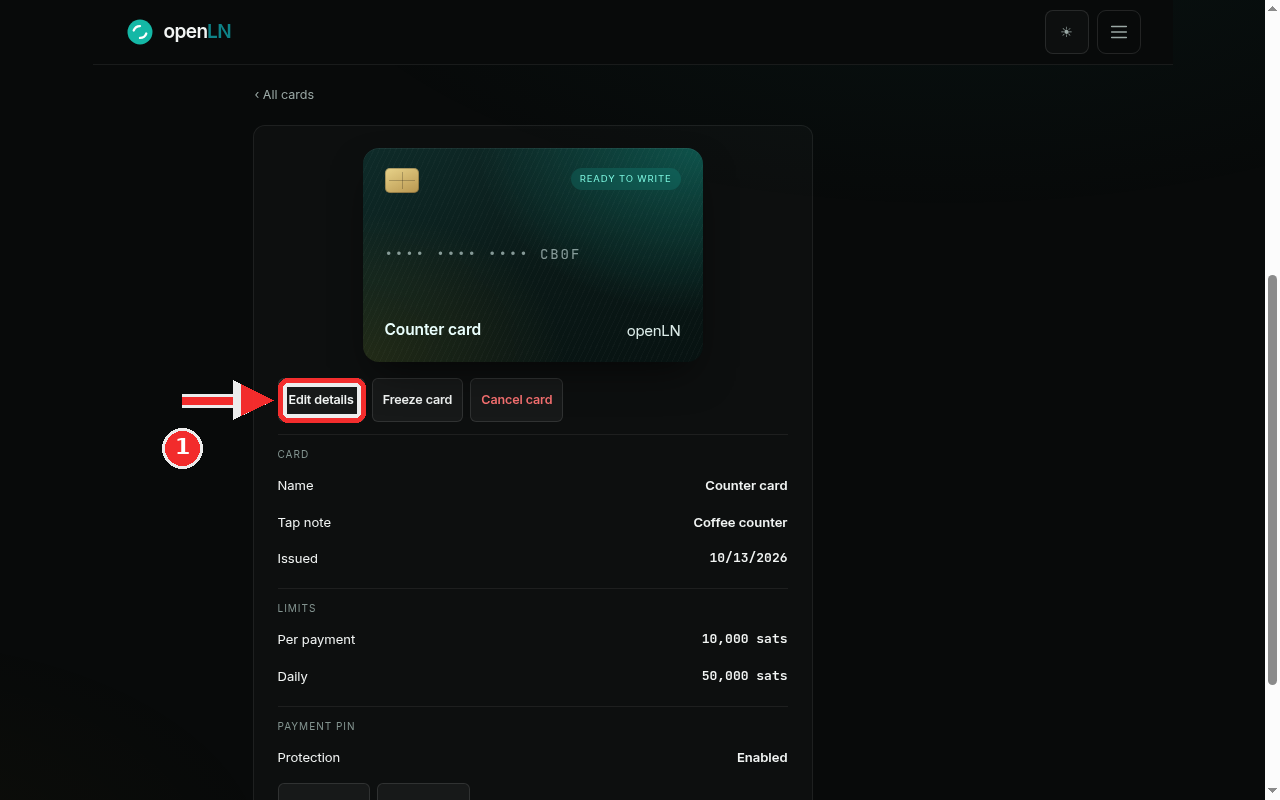Click the Per payment 10,000 sats value
Screen dimensions: 1280x800
(x=744, y=640)
